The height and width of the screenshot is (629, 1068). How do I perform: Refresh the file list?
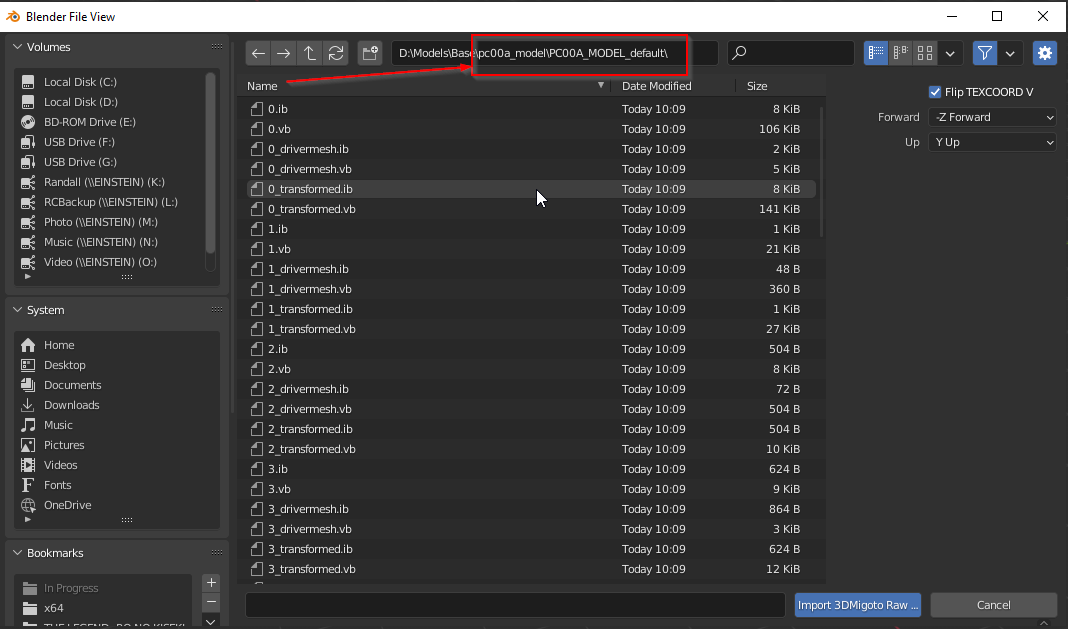(336, 53)
